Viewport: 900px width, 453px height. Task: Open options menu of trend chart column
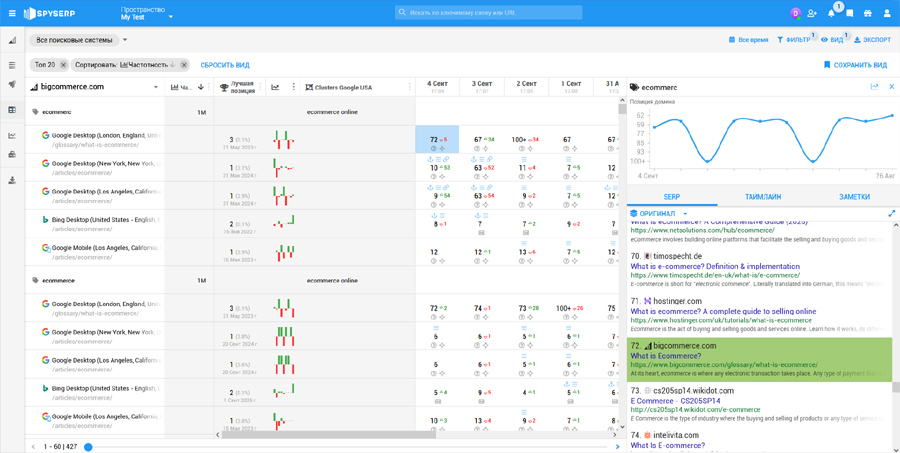pos(294,87)
